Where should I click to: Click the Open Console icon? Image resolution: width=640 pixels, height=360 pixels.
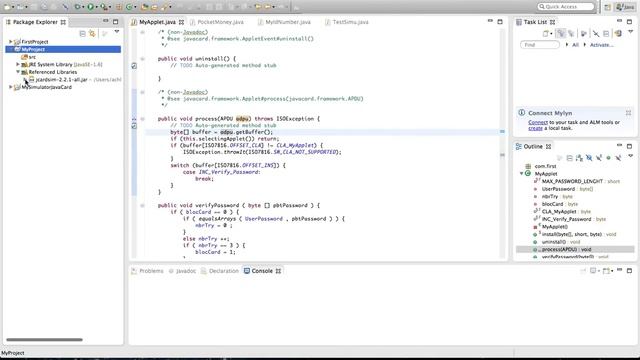pyautogui.click(x=606, y=271)
